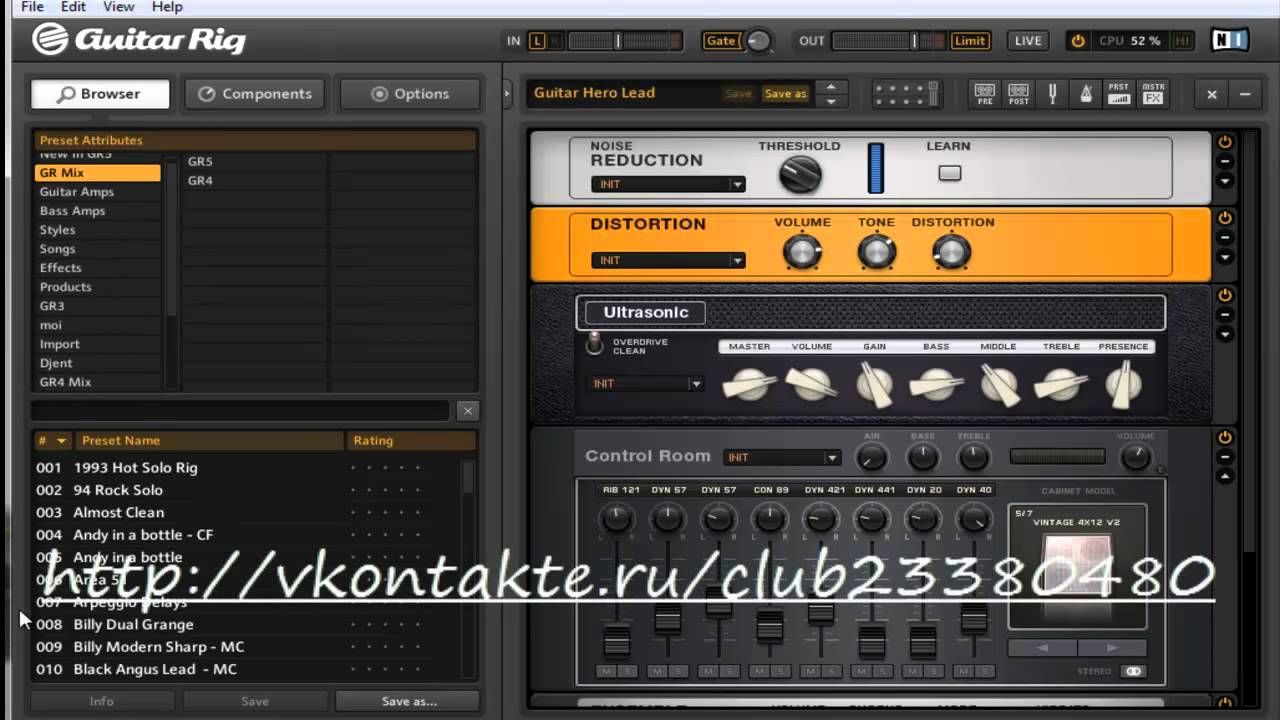The image size is (1280, 720).
Task: Open the Help menu
Action: click(x=167, y=7)
